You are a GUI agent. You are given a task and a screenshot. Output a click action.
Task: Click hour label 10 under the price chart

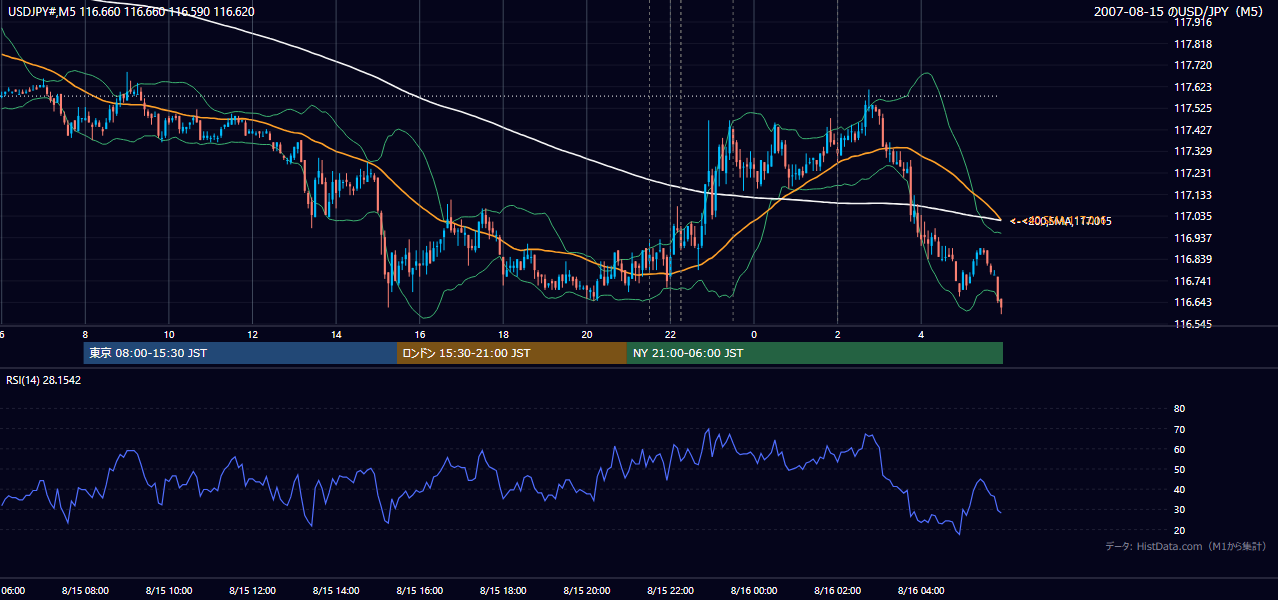(x=169, y=335)
